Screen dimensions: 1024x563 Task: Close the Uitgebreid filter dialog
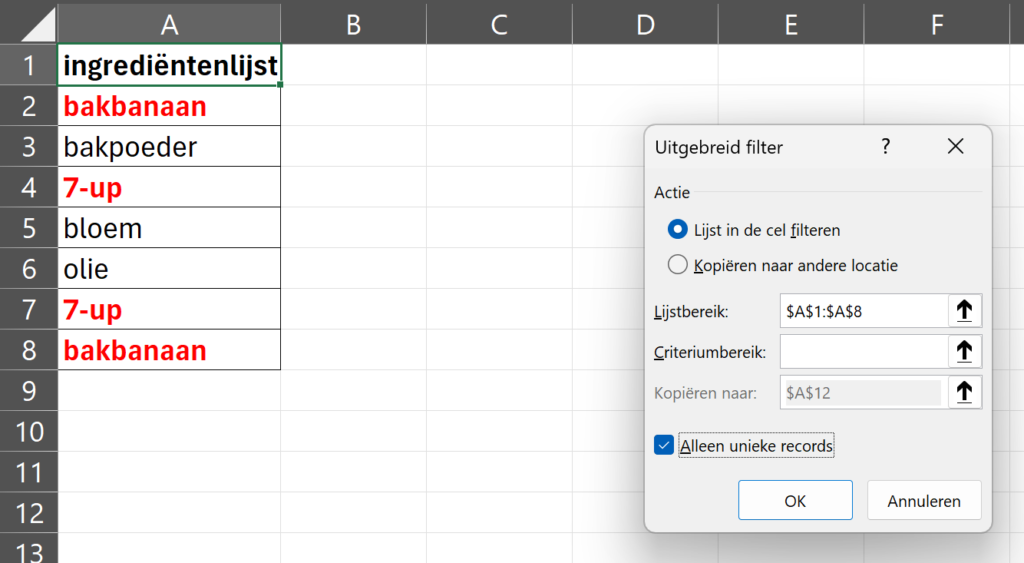955,146
